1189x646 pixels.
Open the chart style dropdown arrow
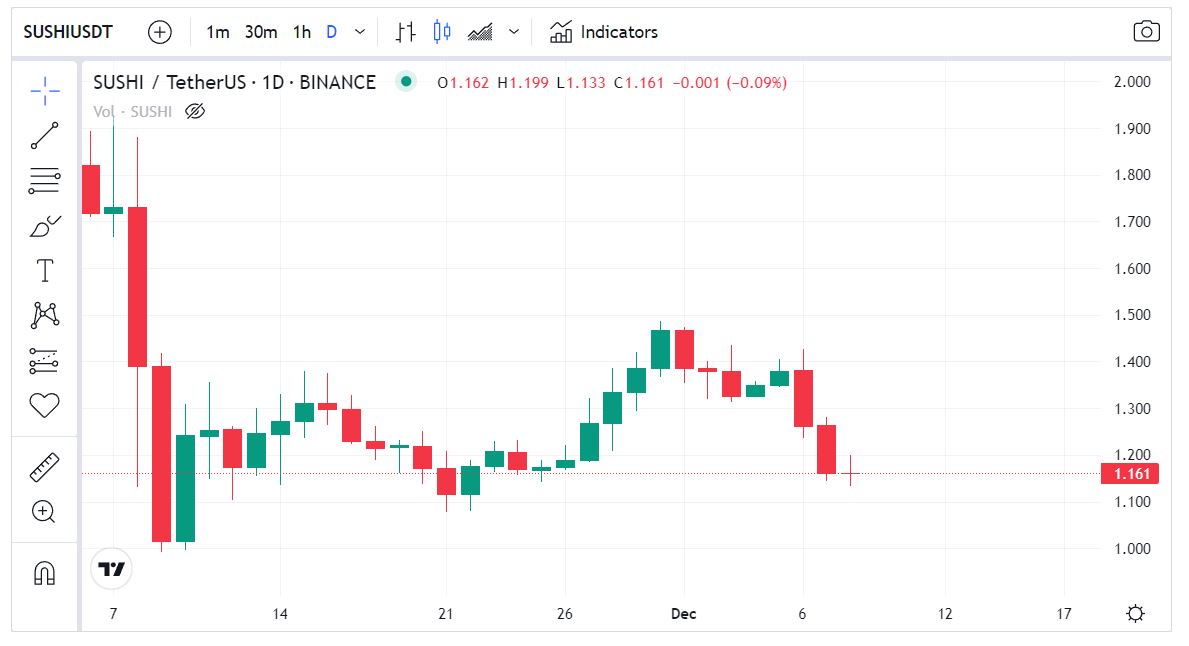514,32
